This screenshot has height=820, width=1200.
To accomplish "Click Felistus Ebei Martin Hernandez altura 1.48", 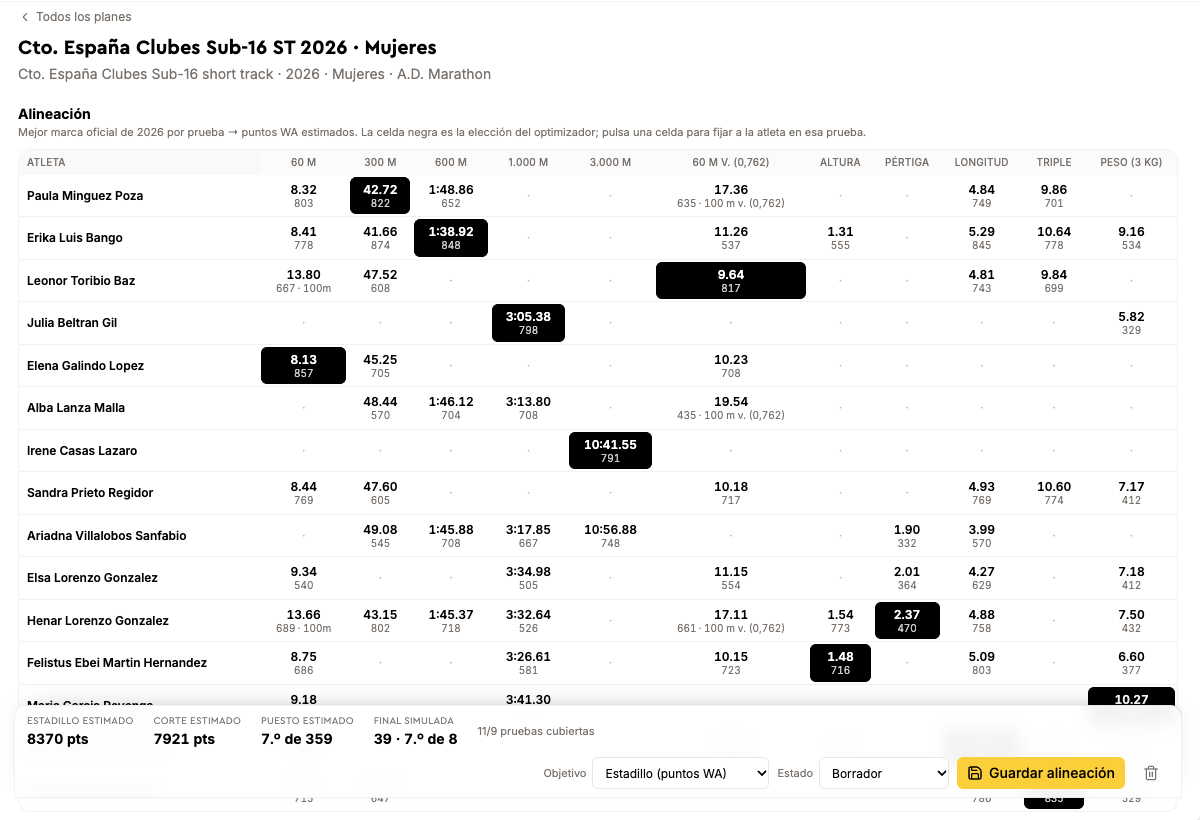I will click(x=840, y=663).
